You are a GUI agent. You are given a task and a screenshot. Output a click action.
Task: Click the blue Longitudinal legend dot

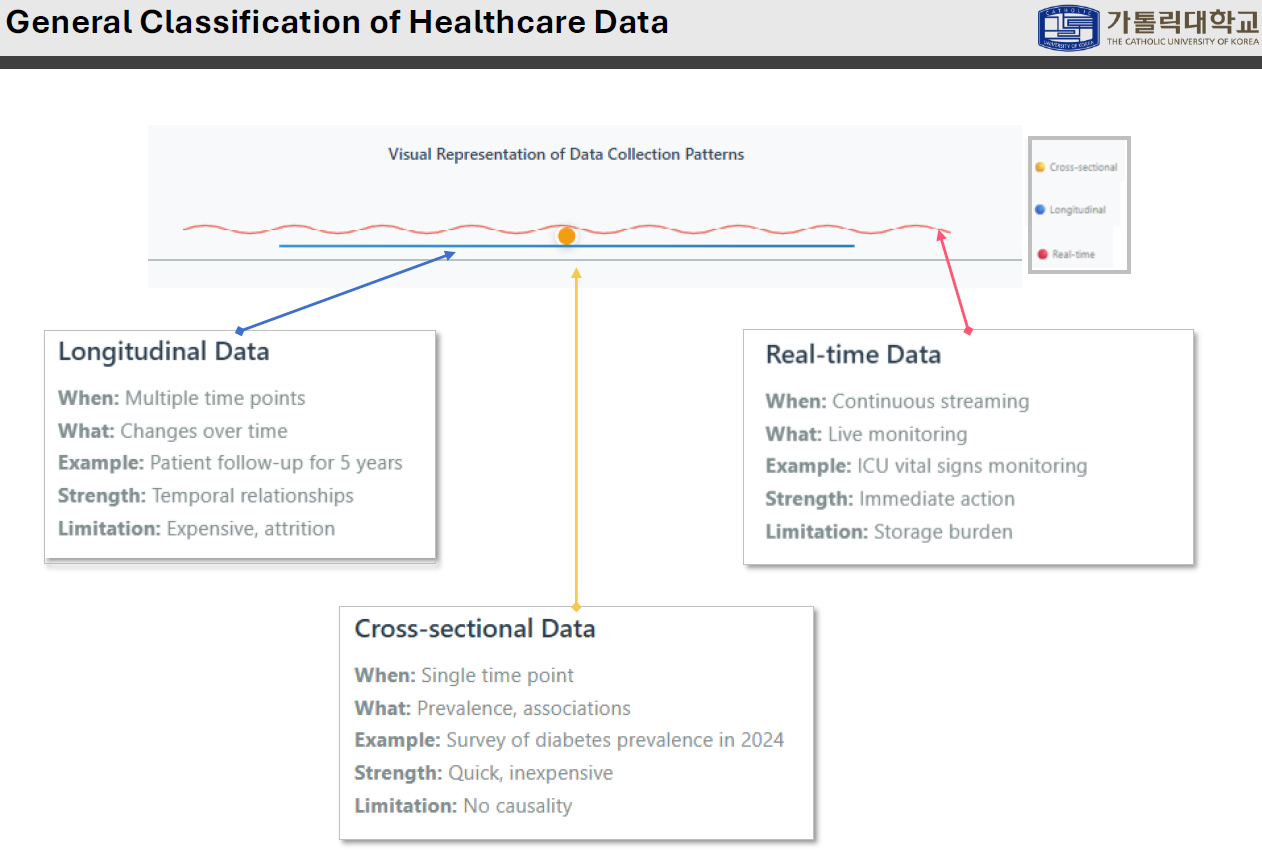[x=1040, y=210]
